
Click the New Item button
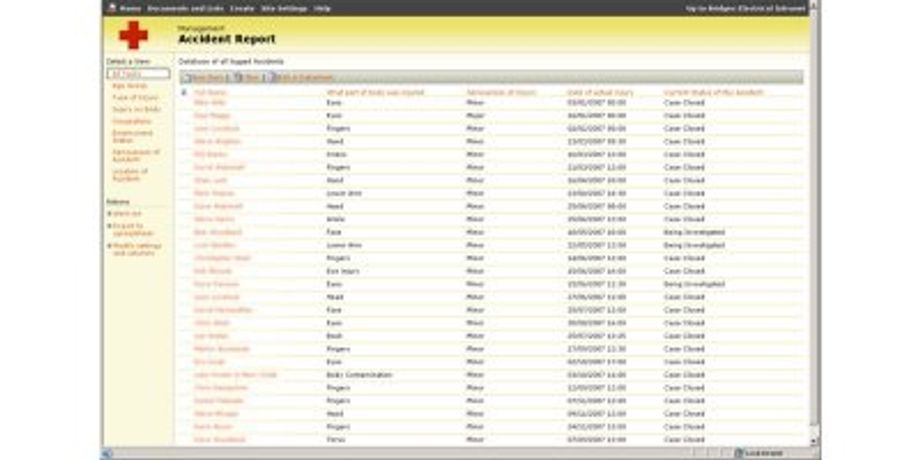(208, 77)
